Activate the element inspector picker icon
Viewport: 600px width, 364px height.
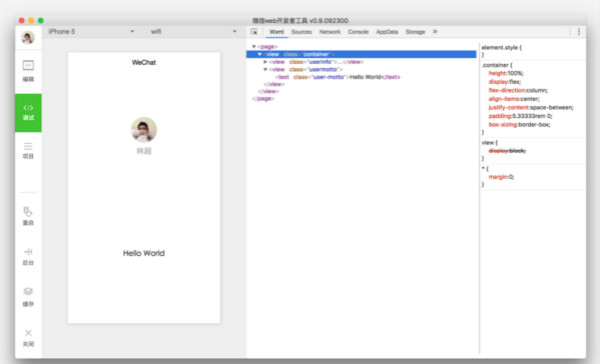pos(254,32)
